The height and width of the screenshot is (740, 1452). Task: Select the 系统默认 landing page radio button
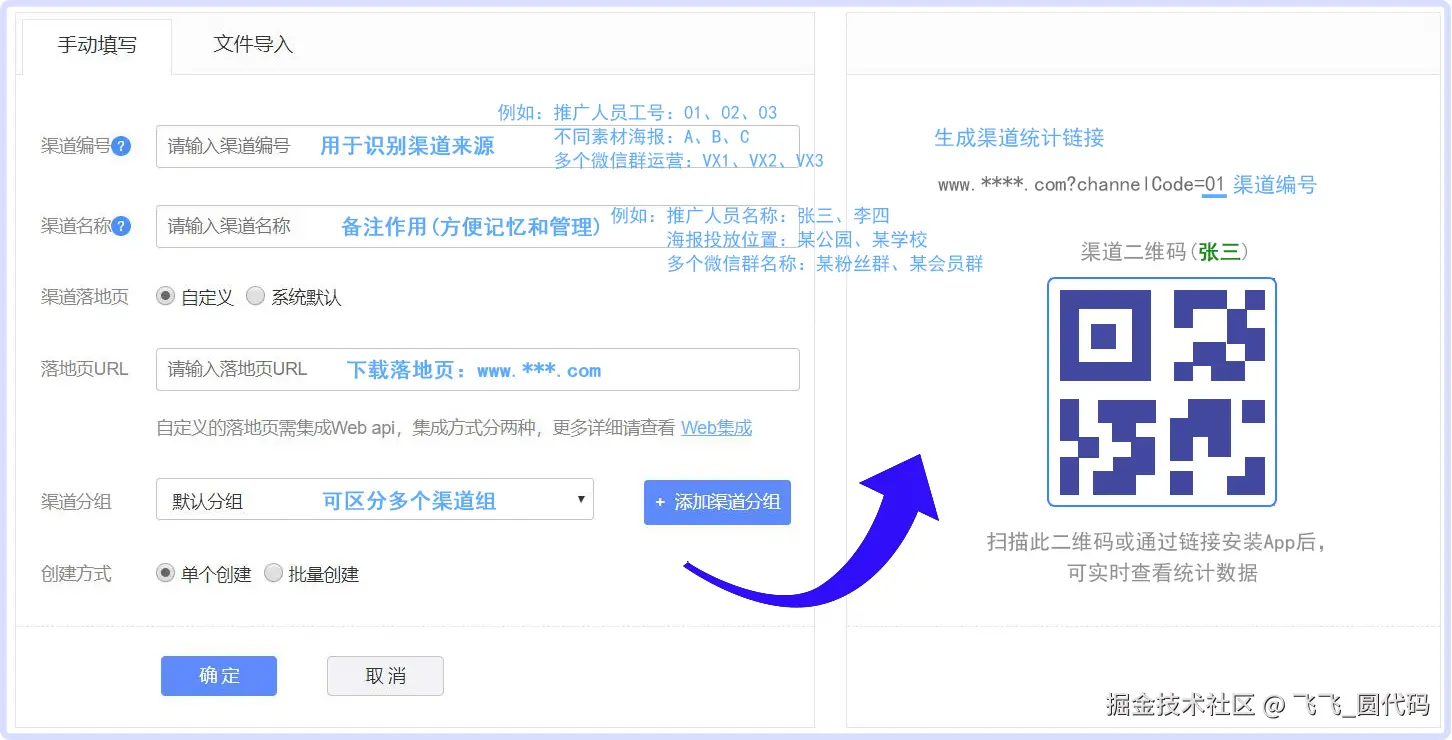tap(255, 296)
